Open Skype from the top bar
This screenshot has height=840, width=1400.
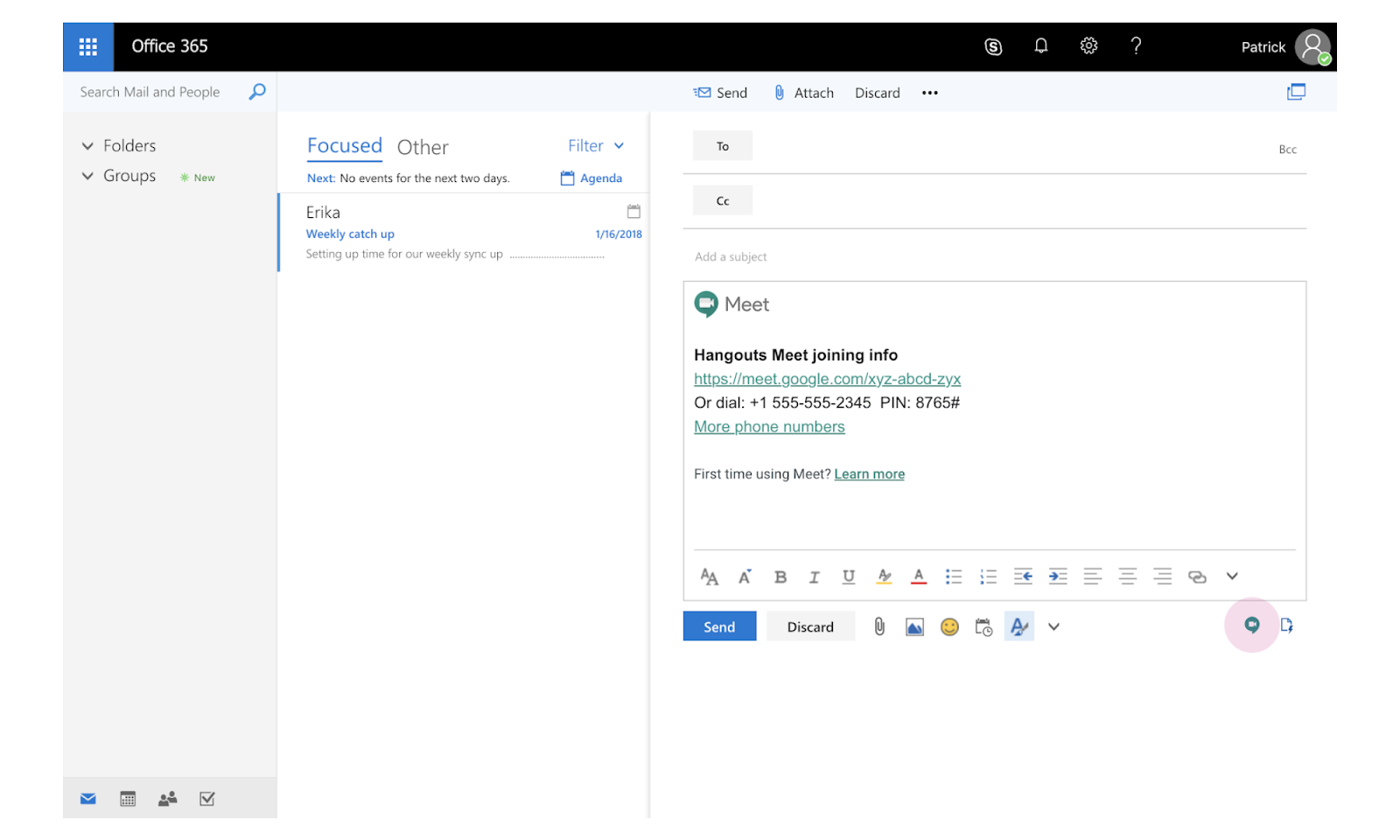[x=993, y=46]
